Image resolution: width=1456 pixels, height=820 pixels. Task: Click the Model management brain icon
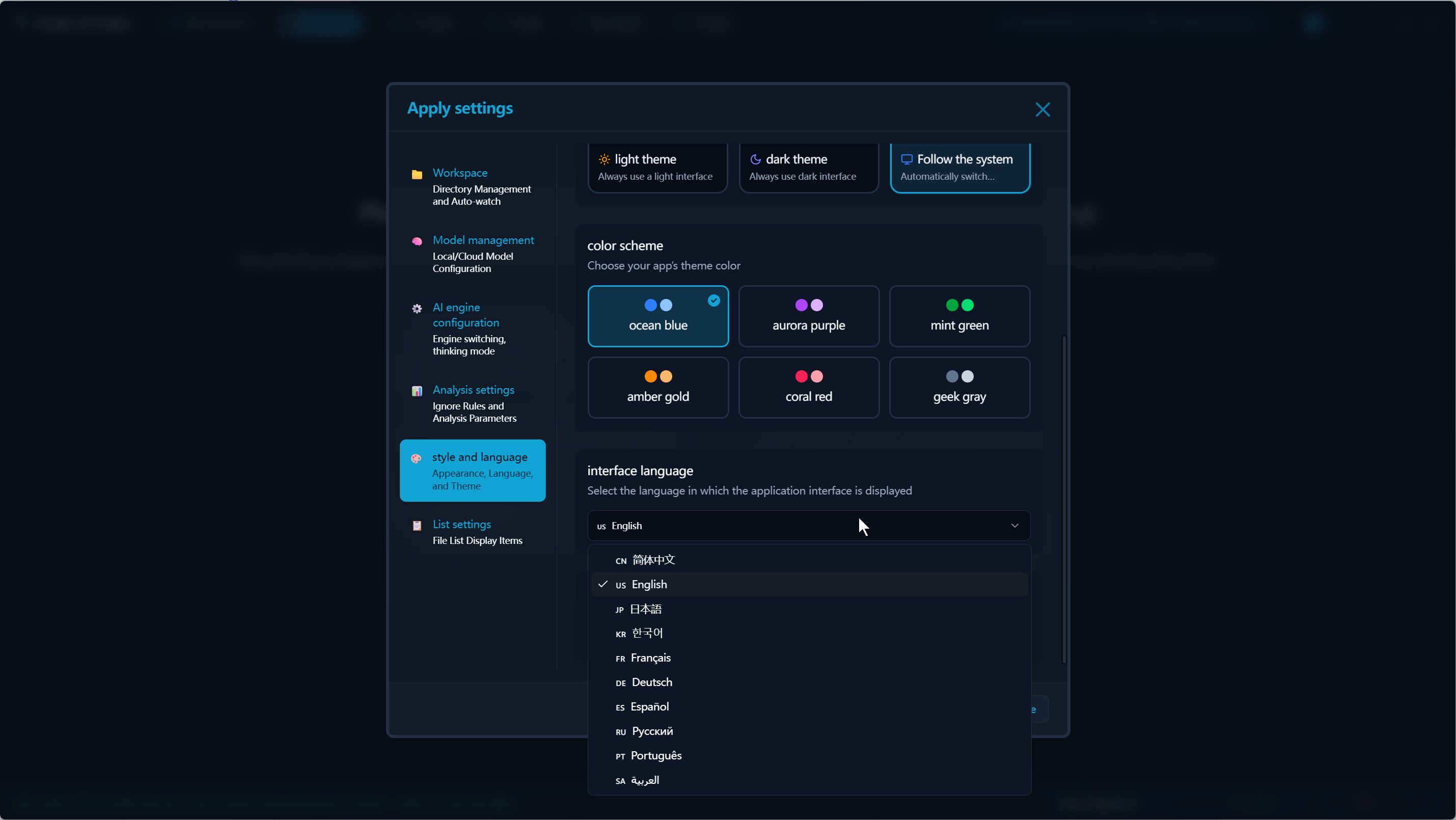pyautogui.click(x=417, y=241)
